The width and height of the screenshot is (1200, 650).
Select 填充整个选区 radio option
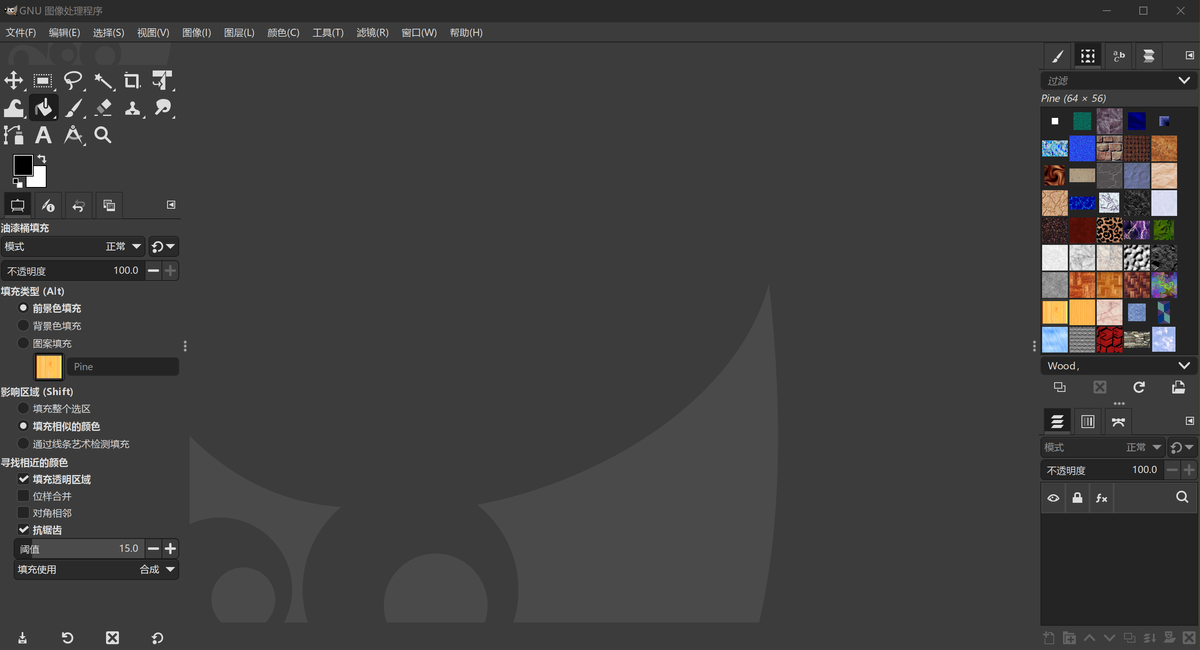(x=24, y=409)
